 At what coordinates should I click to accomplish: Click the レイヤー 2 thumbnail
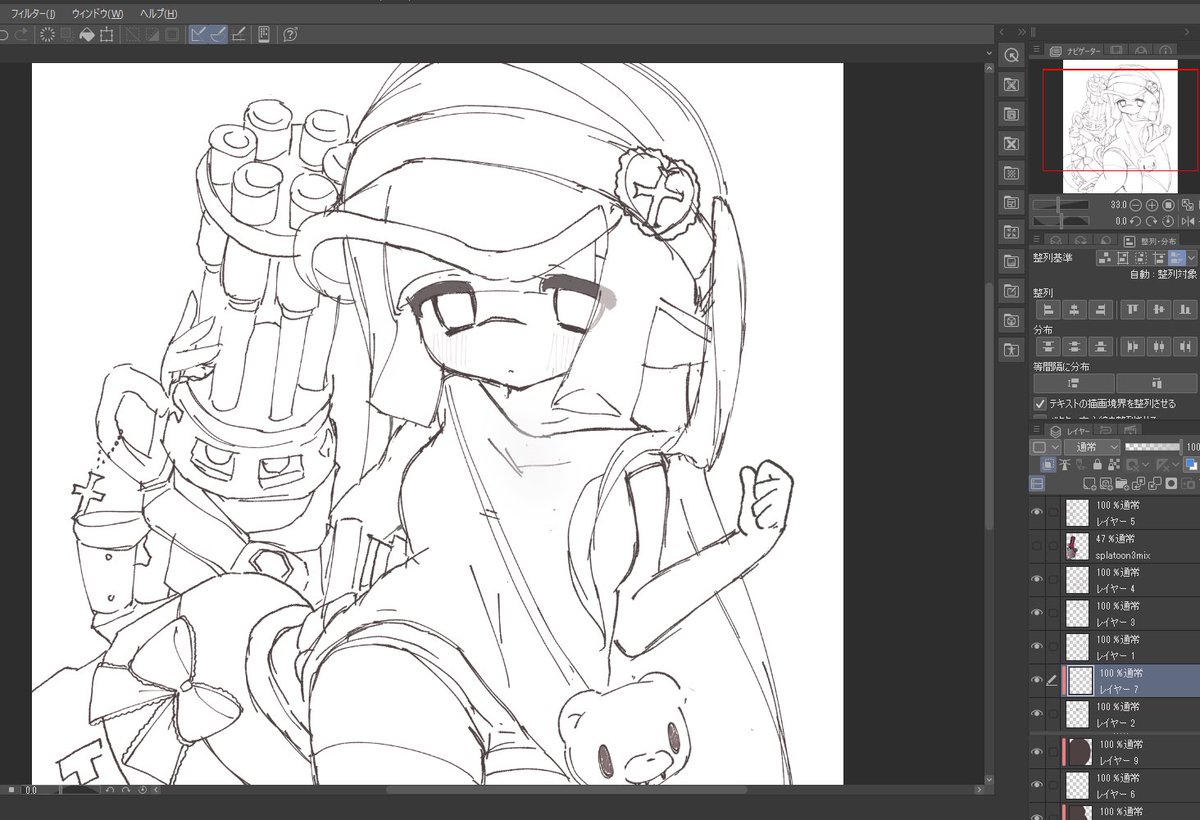click(1077, 714)
